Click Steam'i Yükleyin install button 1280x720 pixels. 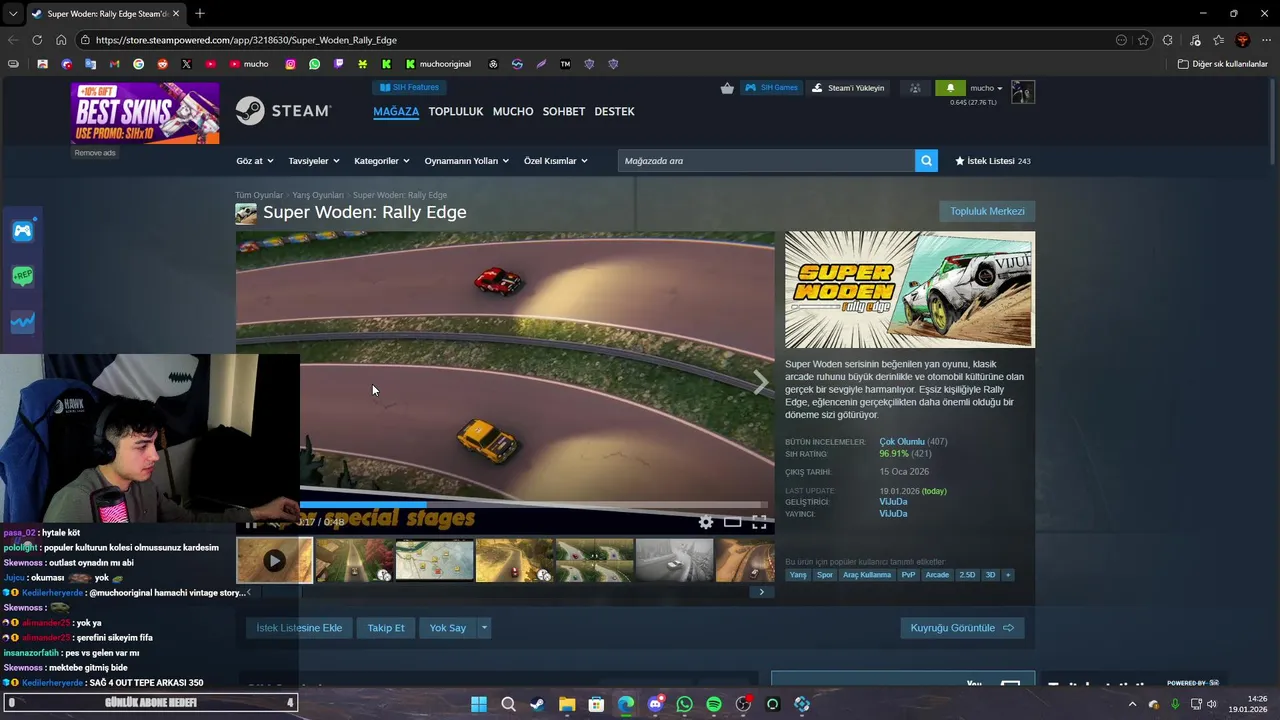point(848,88)
